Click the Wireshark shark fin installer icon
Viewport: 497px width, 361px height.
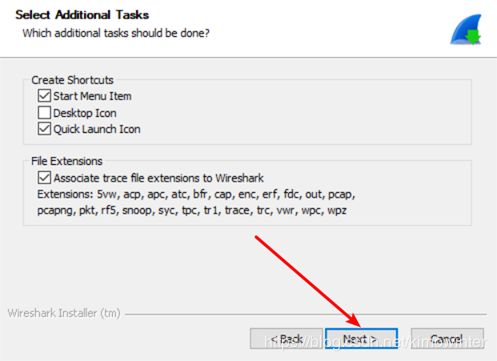pyautogui.click(x=466, y=29)
